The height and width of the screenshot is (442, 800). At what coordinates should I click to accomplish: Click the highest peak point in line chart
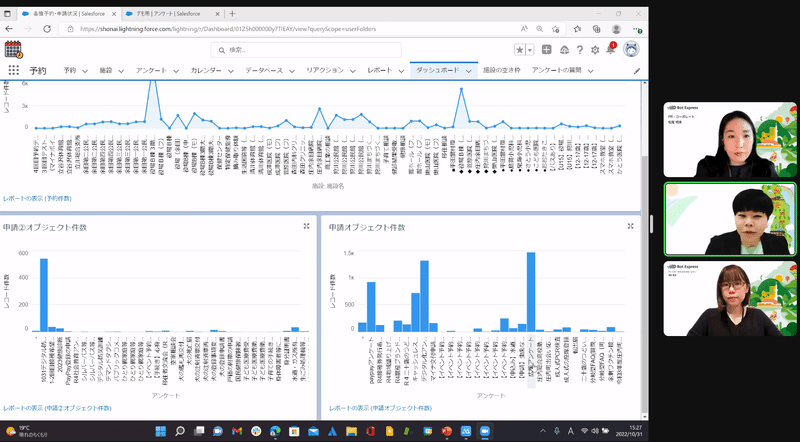click(x=152, y=82)
